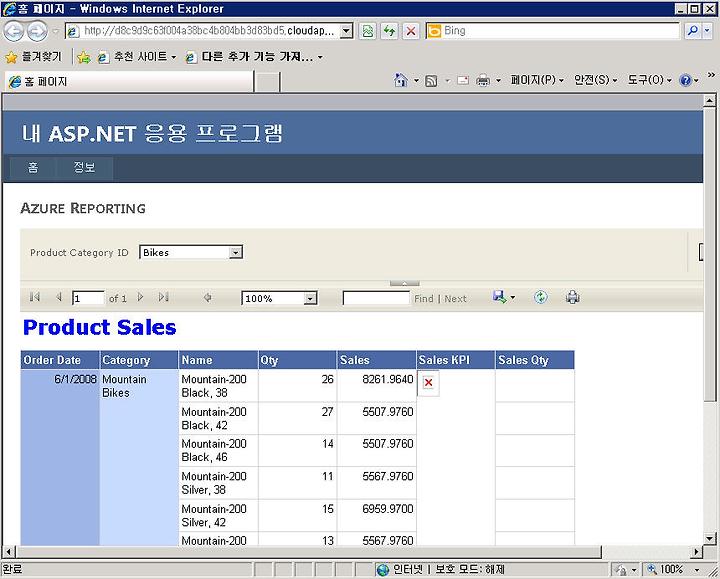
Task: Click vertical scrollbar down arrow
Action: click(709, 538)
